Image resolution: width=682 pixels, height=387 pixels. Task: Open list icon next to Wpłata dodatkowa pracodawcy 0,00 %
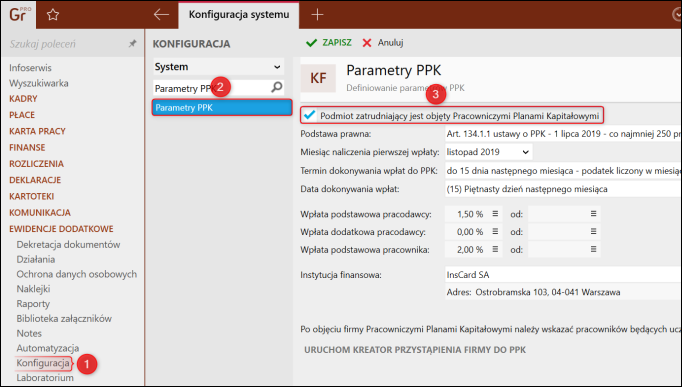(495, 231)
